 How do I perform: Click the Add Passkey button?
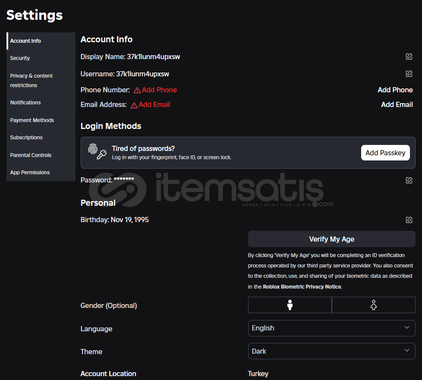coord(385,153)
